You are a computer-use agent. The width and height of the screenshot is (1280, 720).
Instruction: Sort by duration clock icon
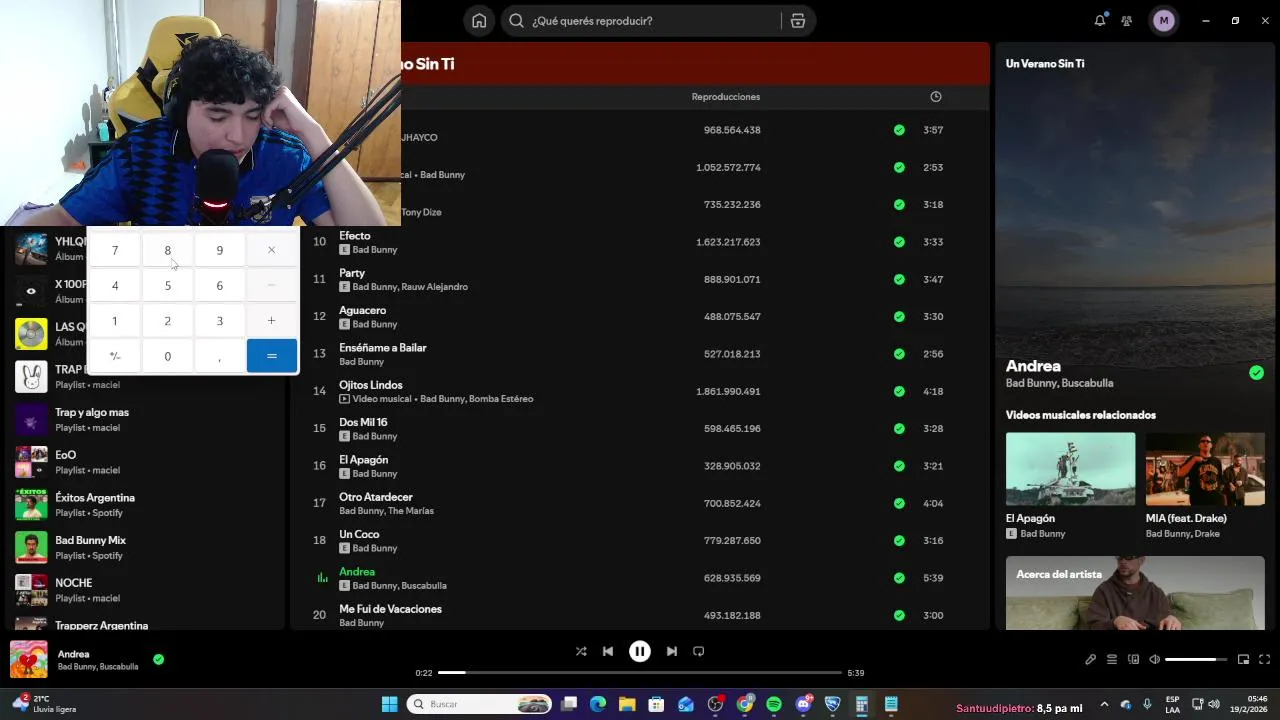[936, 97]
